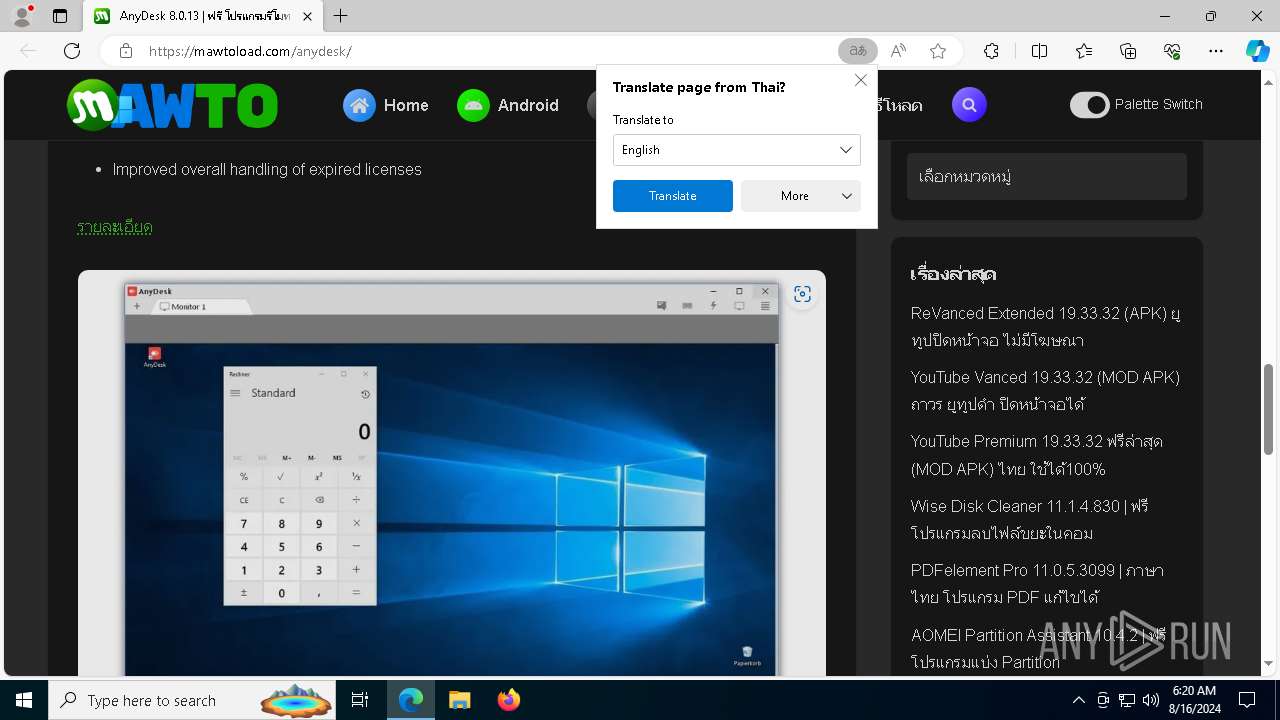1280x720 pixels.
Task: Open volume control in system tray
Action: pyautogui.click(x=1151, y=700)
